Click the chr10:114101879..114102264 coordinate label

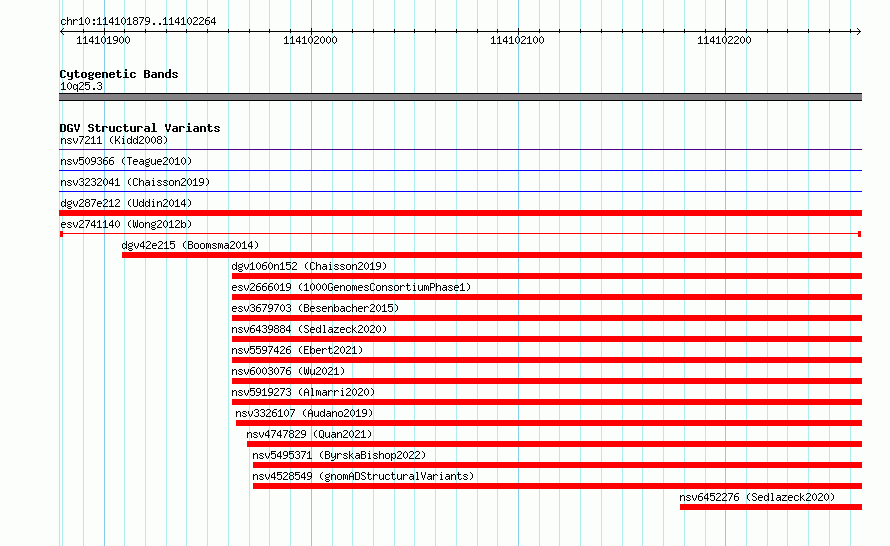tap(138, 21)
